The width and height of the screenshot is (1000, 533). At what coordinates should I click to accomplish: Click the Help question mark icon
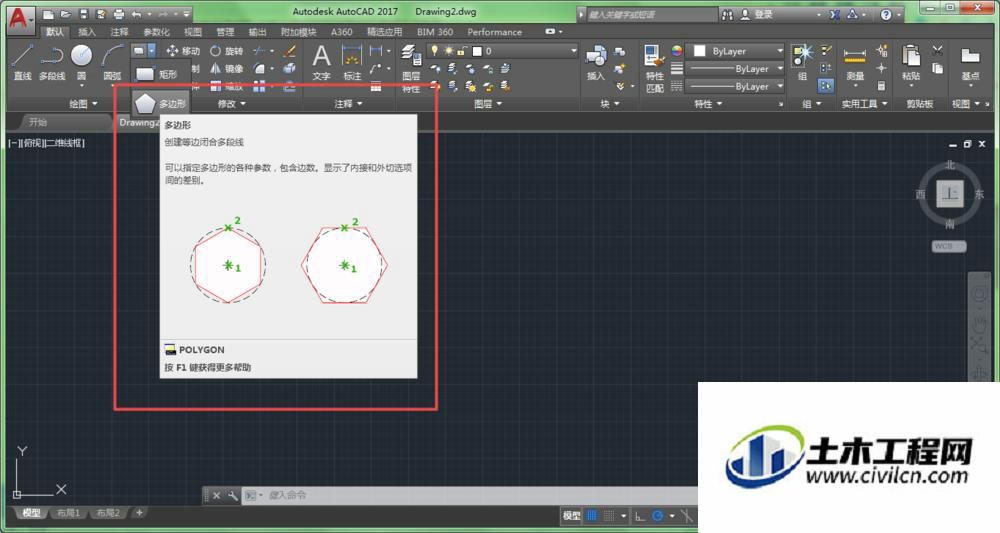point(886,14)
